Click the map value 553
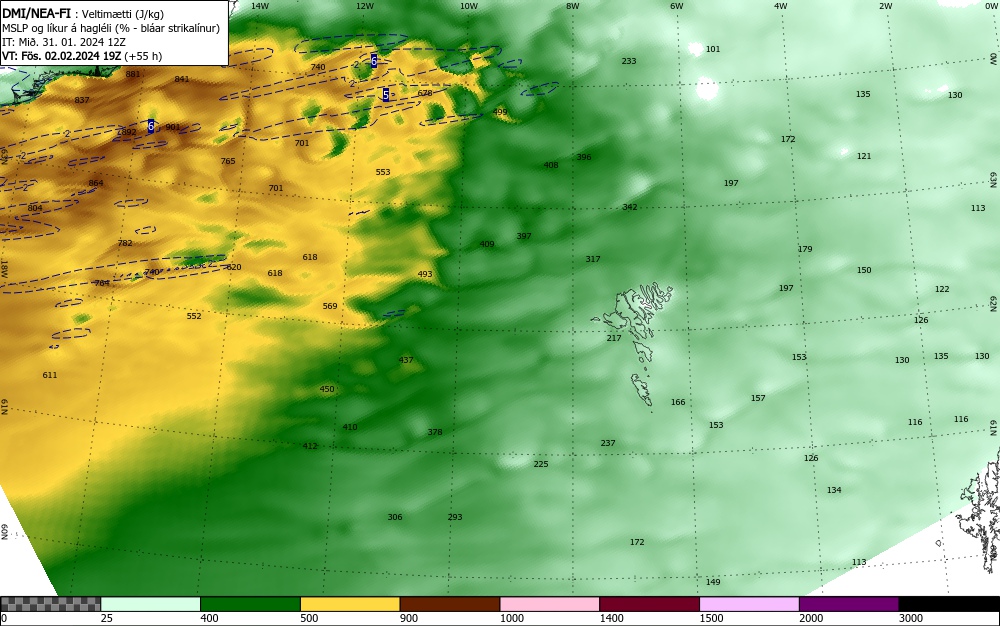 pyautogui.click(x=383, y=172)
